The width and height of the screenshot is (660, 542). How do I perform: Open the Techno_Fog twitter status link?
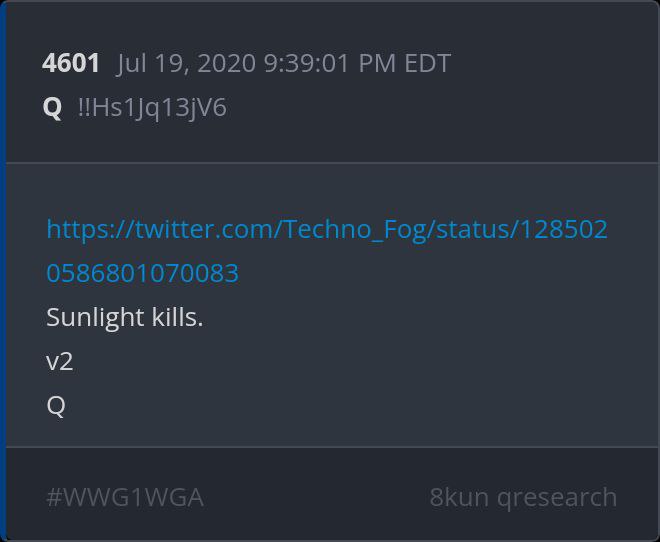(x=327, y=251)
